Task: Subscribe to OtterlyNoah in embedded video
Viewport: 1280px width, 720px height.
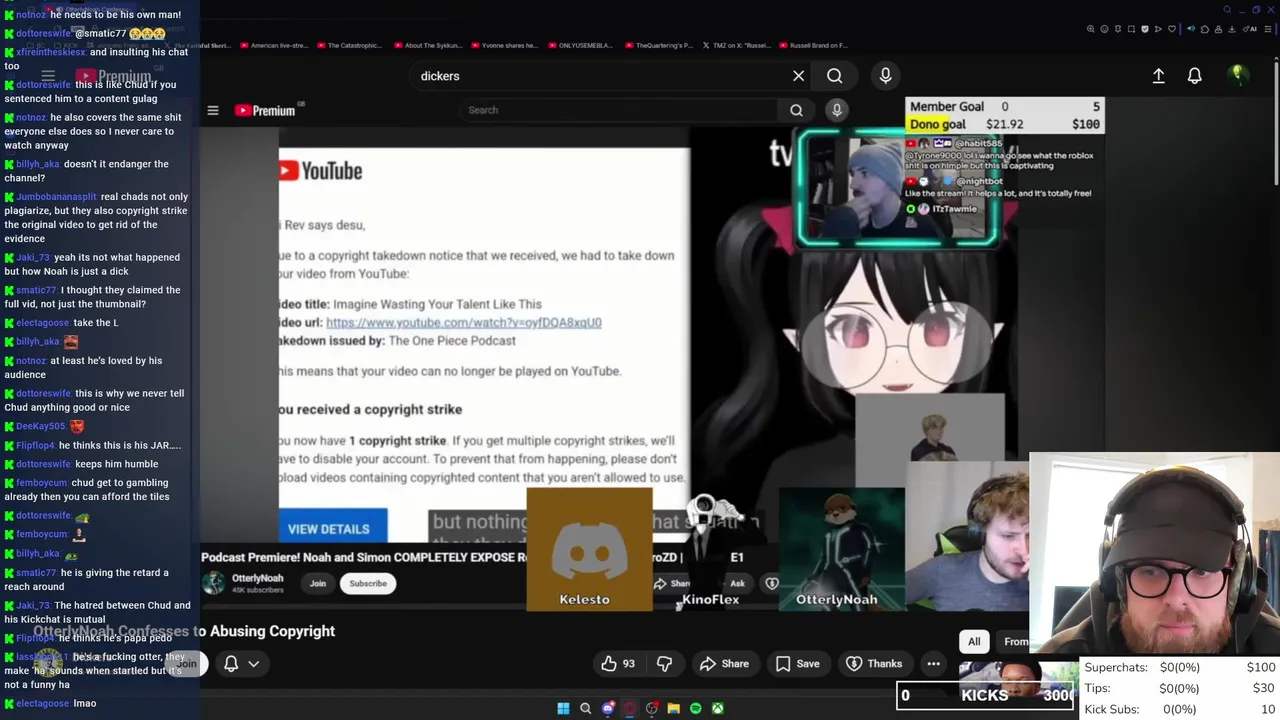Action: (x=368, y=583)
